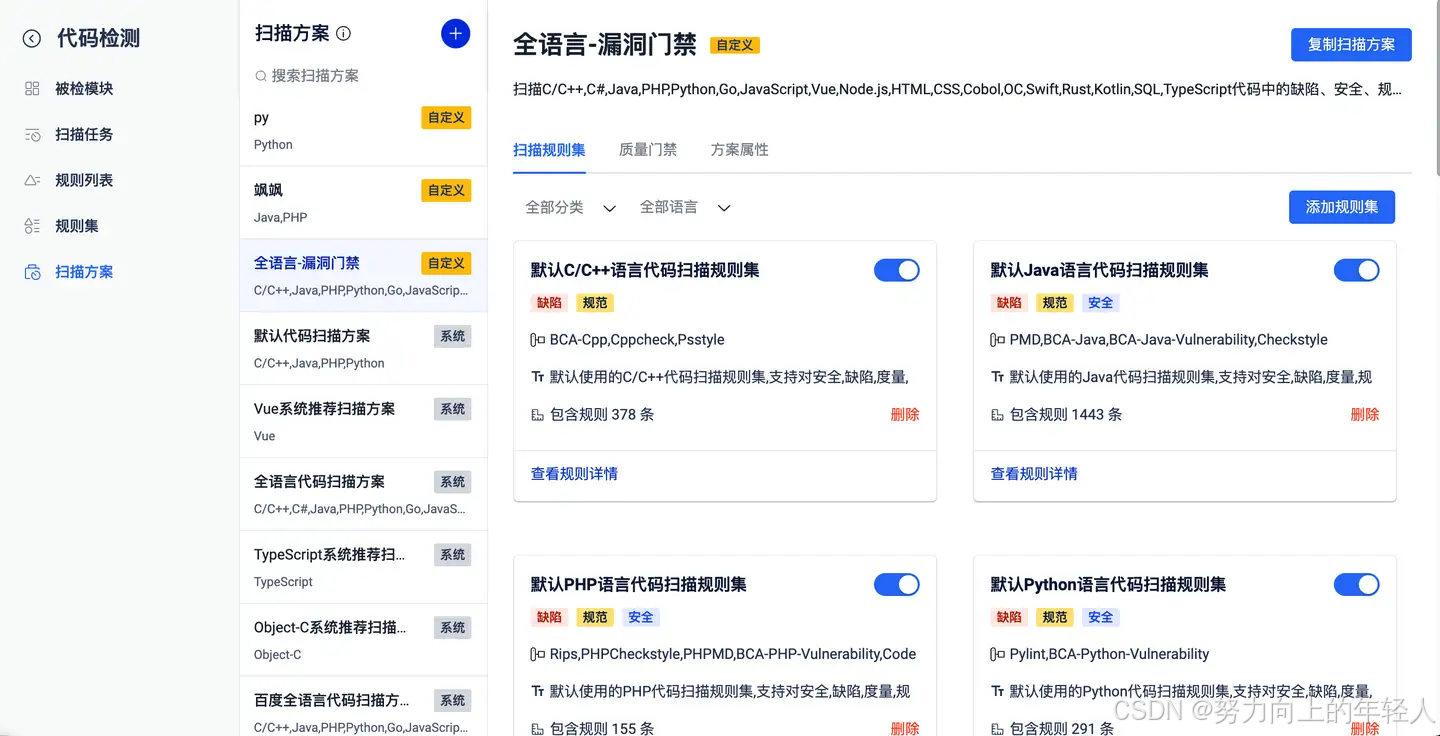Click the magnifier icon in scan plan search
1440x736 pixels.
(261, 76)
